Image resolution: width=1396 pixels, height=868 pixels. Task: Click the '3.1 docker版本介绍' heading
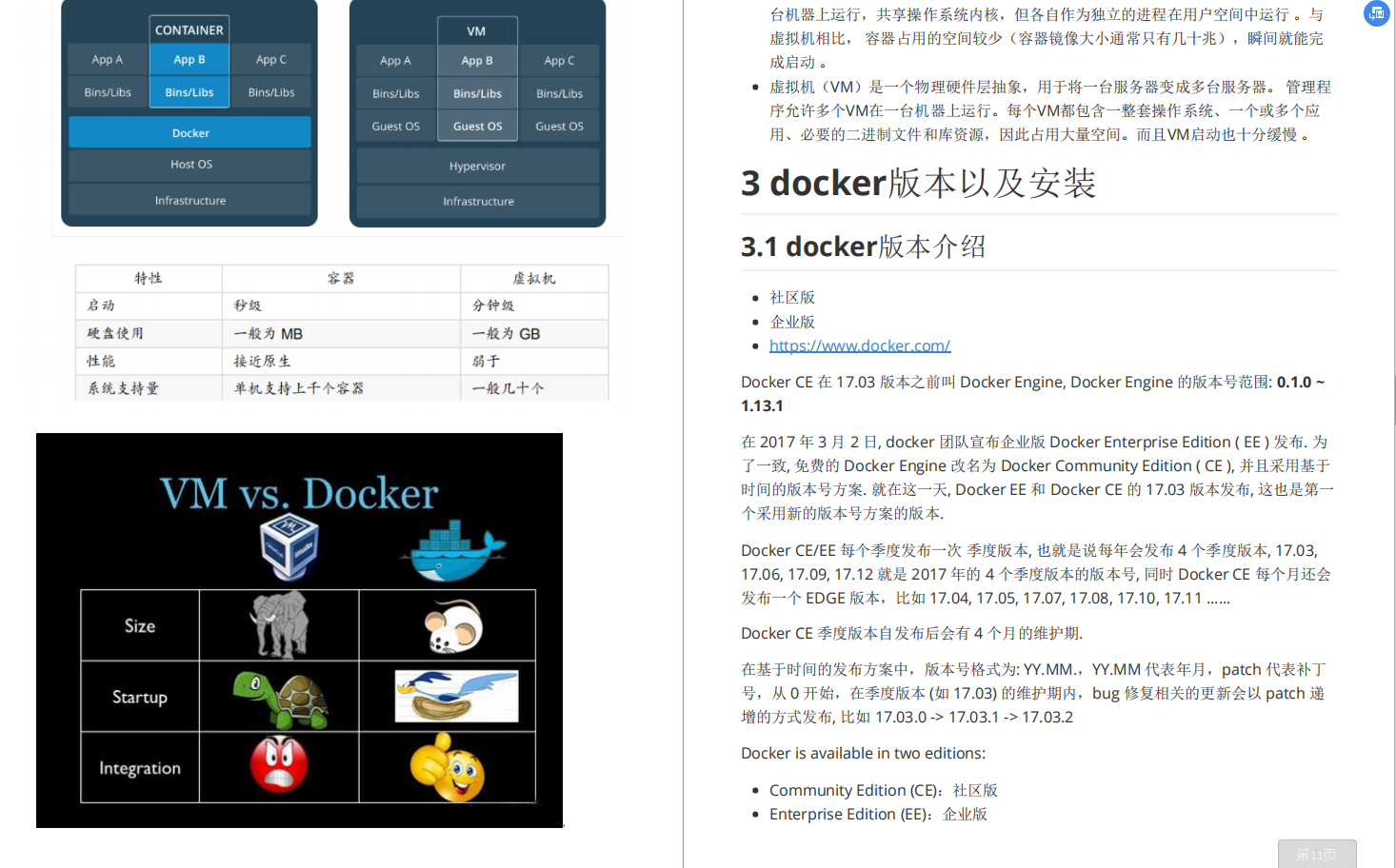coord(863,247)
